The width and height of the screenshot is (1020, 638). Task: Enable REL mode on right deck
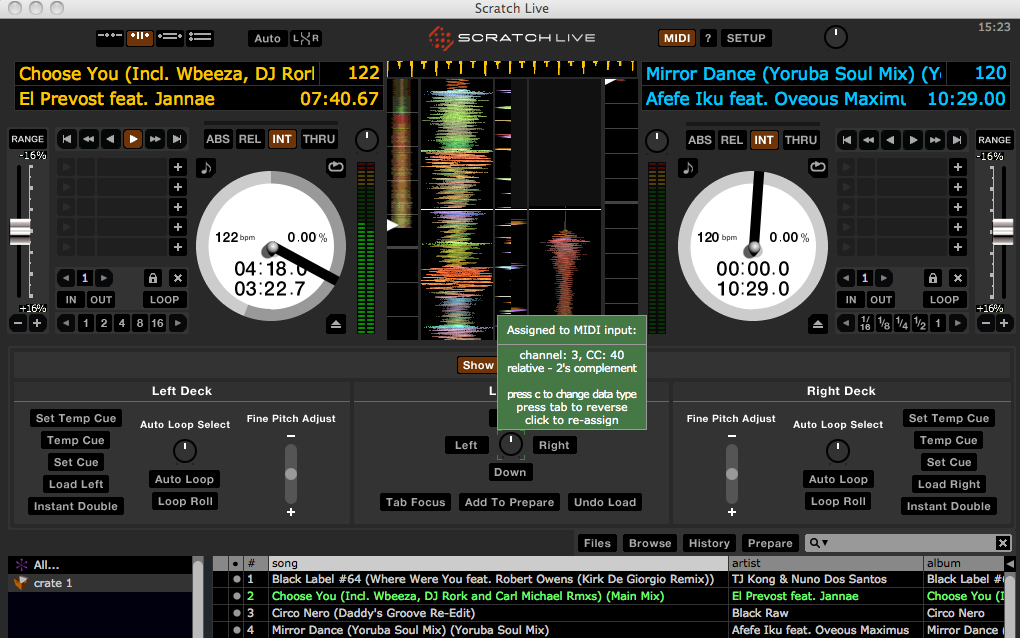[x=732, y=140]
